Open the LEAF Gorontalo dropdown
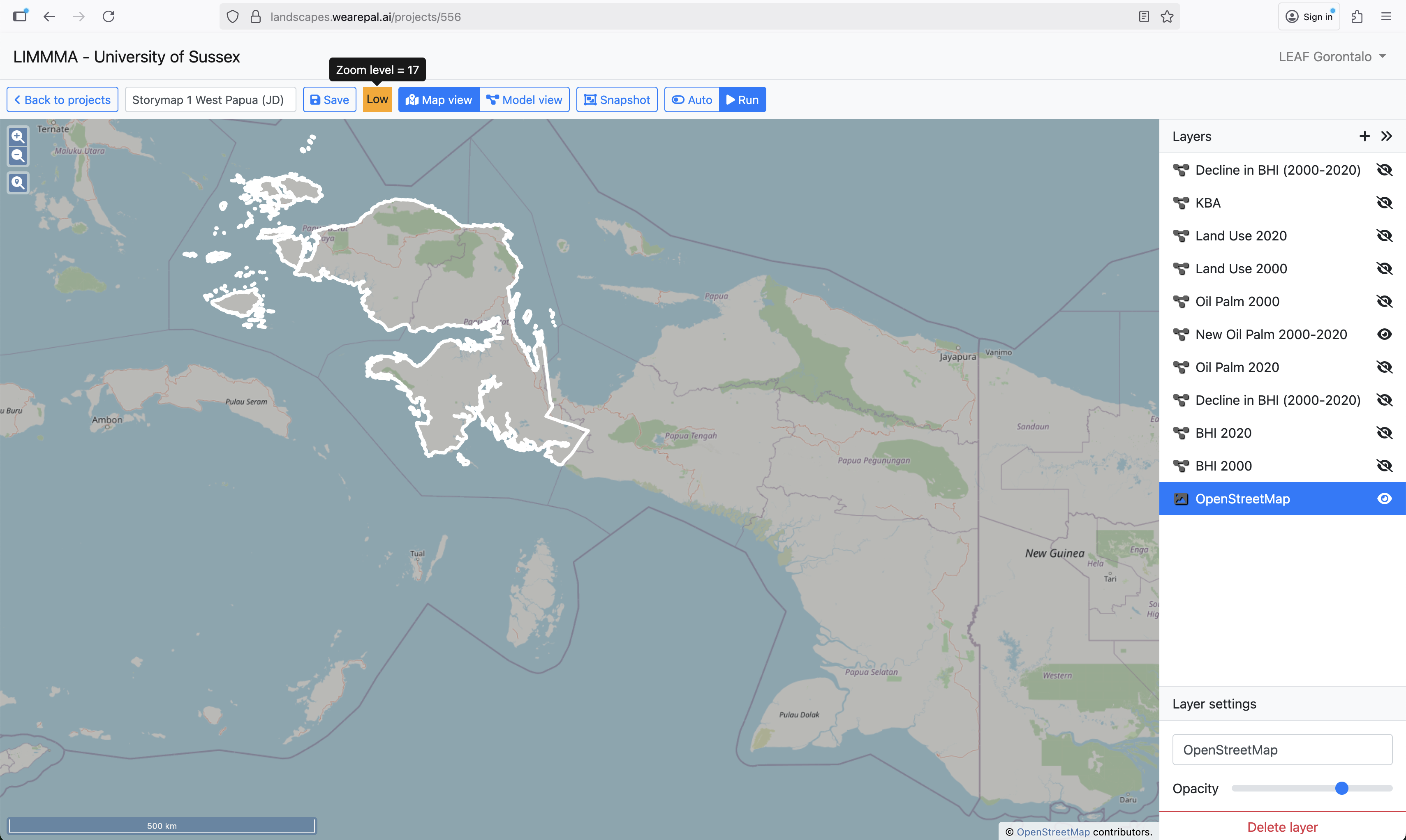Screen dimensions: 1406x840 (x=1332, y=57)
